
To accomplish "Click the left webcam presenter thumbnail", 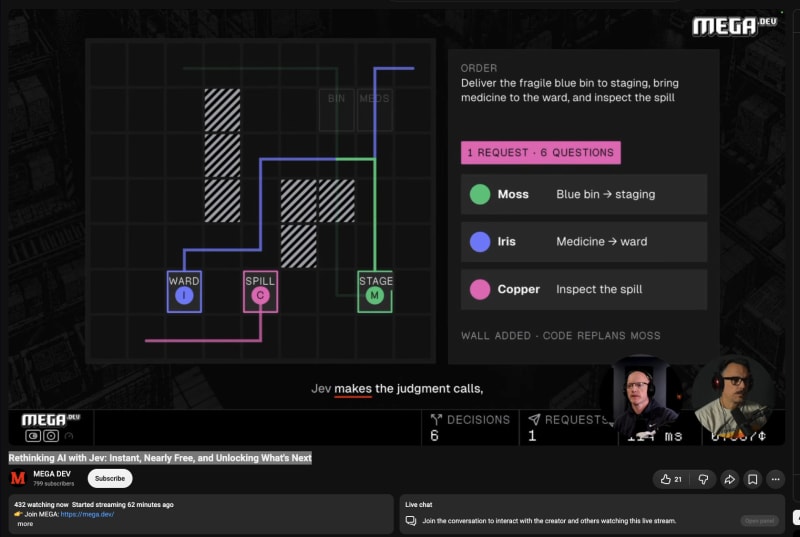I will (x=643, y=397).
